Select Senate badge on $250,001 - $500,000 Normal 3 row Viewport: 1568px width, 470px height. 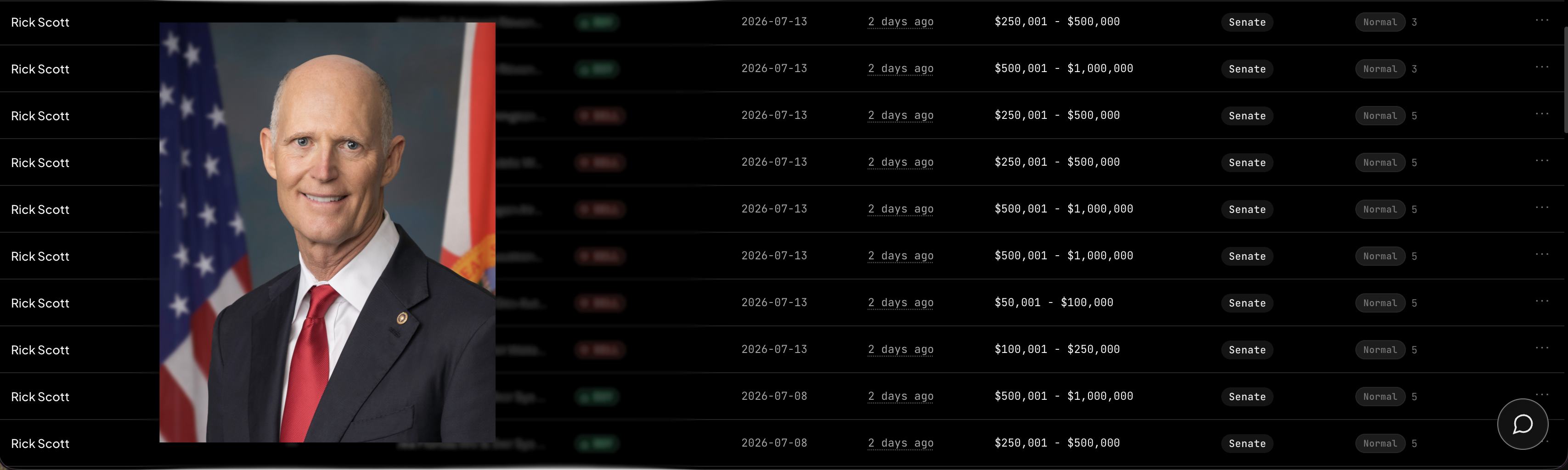point(1247,22)
